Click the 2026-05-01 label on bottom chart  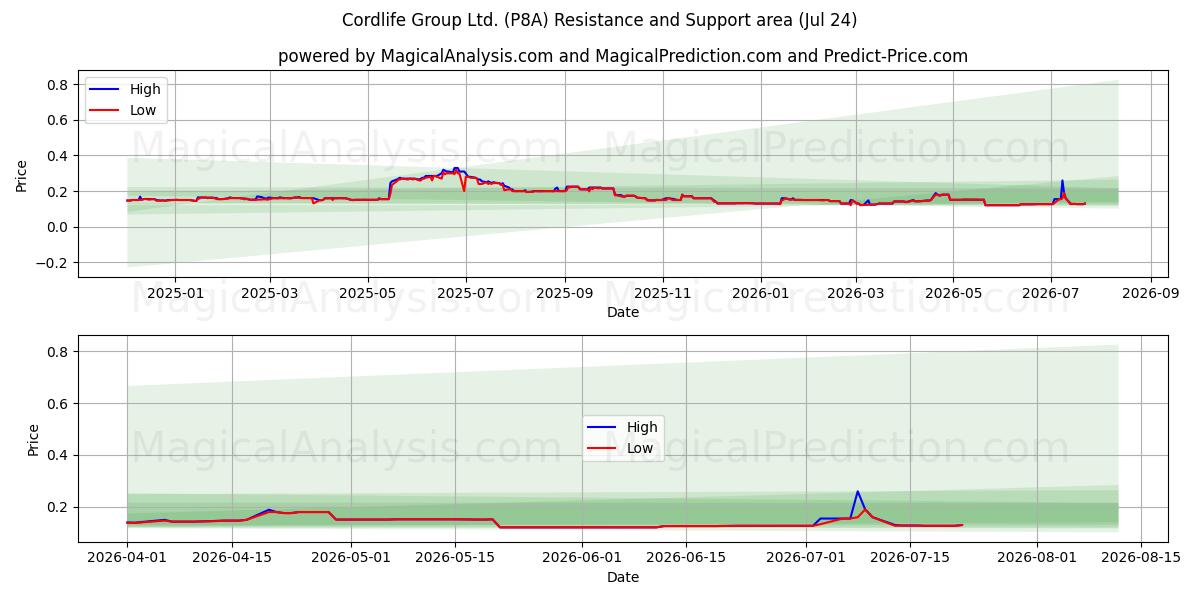[x=351, y=559]
